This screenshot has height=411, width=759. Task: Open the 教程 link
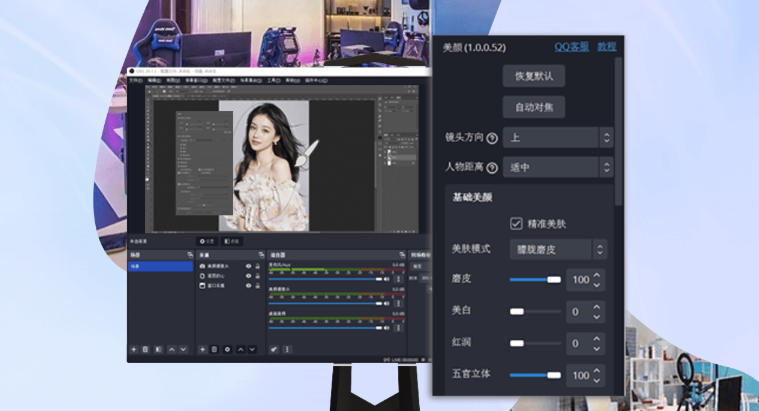click(607, 46)
